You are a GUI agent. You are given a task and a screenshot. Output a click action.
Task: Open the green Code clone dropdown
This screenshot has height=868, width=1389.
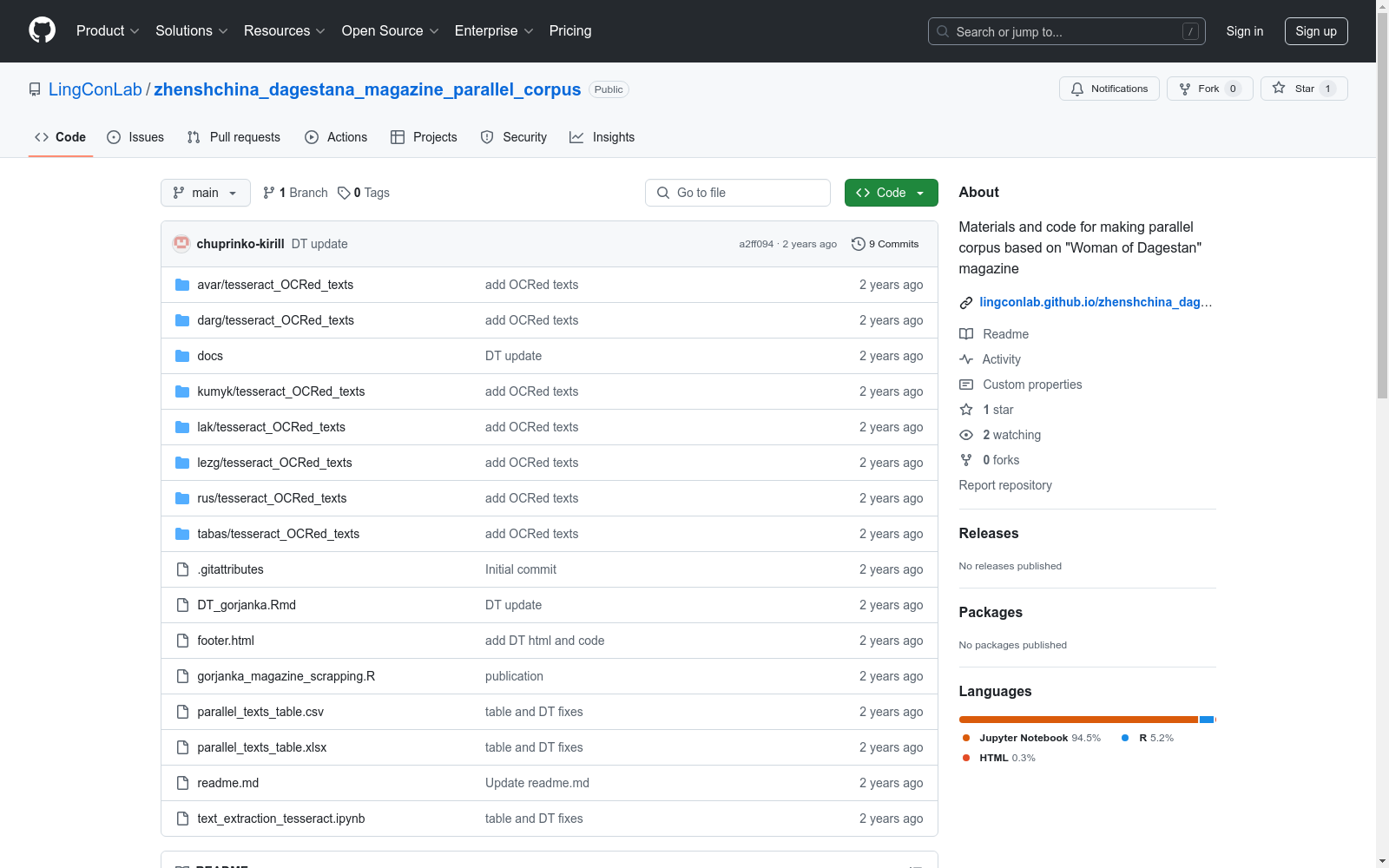pos(891,193)
